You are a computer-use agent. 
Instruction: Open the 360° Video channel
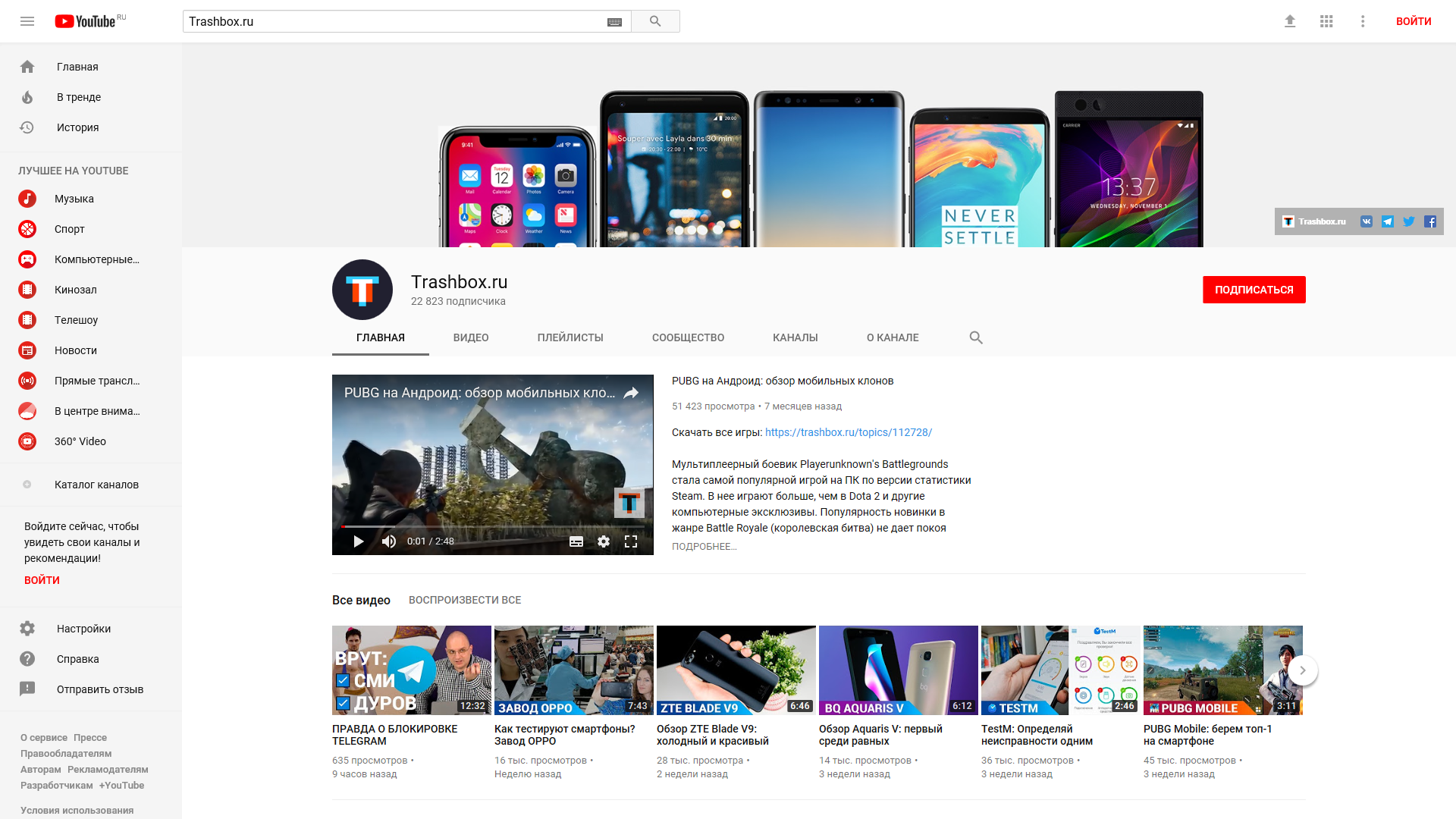[91, 441]
